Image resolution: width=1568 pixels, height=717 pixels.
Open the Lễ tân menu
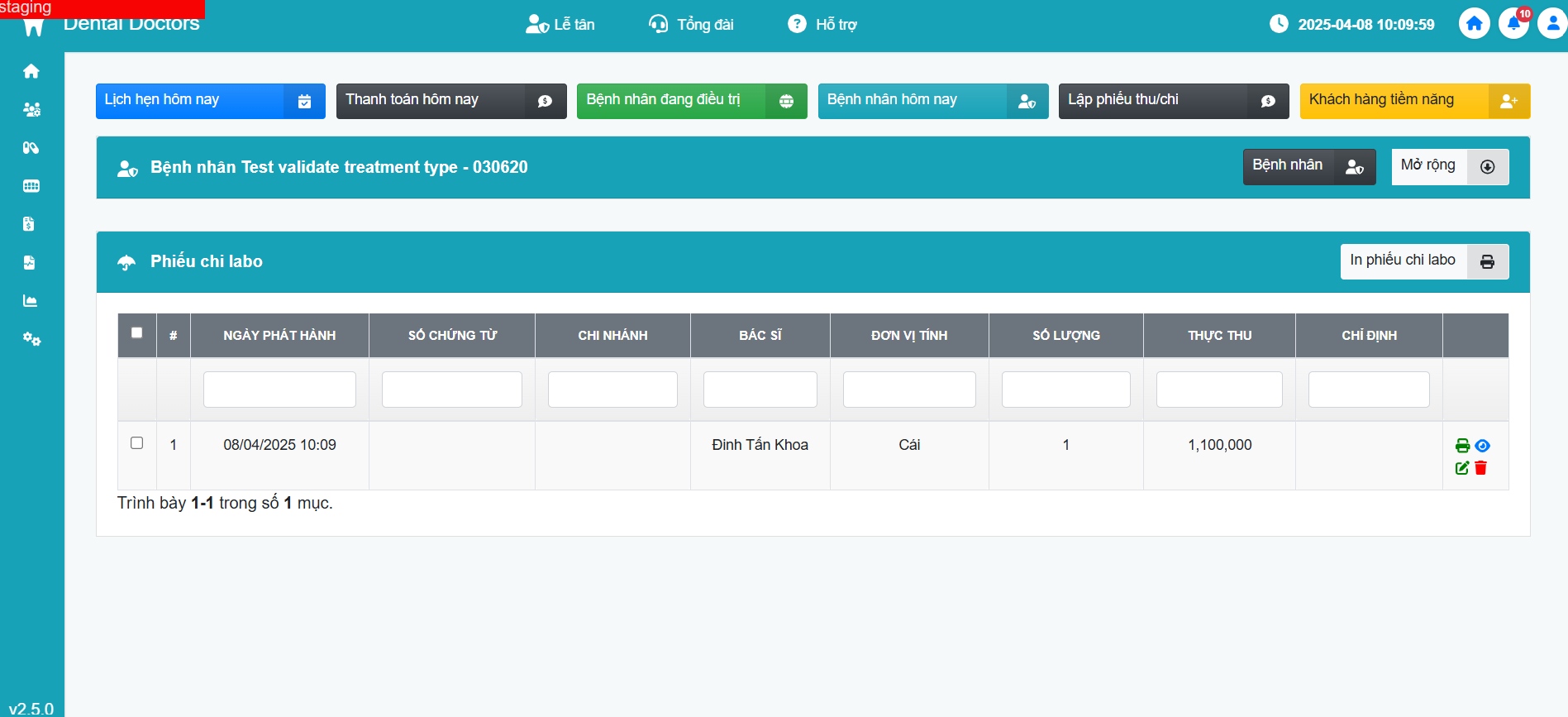pos(560,25)
